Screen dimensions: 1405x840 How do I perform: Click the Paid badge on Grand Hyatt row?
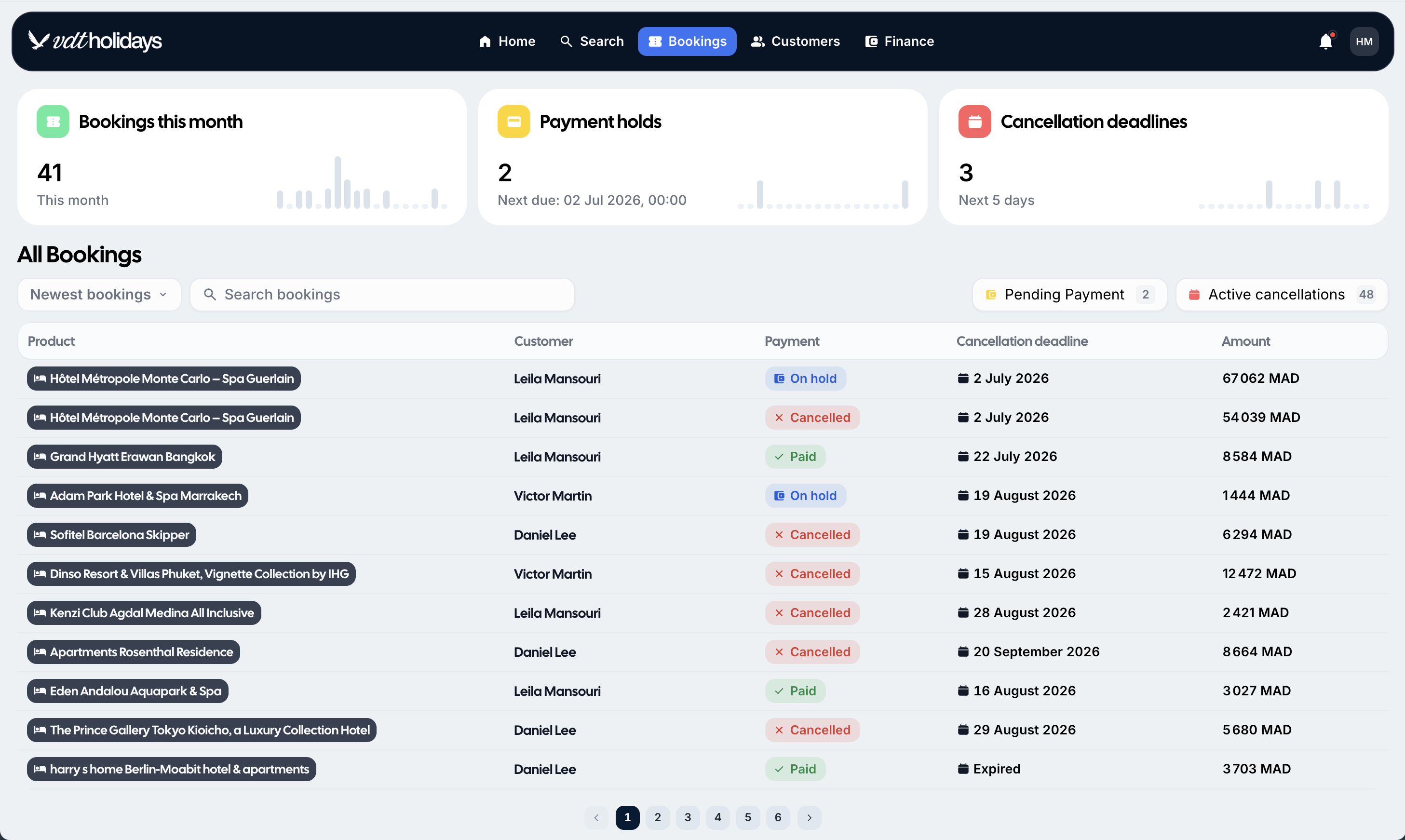point(795,457)
